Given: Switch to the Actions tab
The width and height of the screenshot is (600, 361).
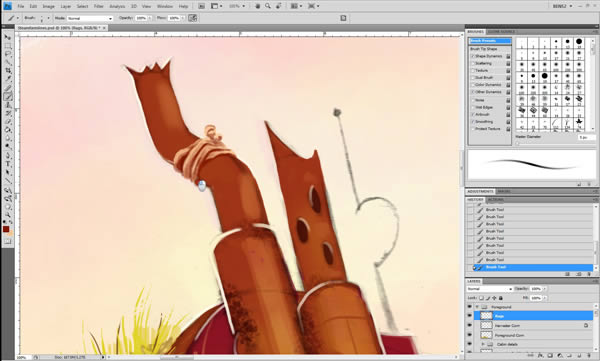Looking at the screenshot, I should pyautogui.click(x=495, y=200).
